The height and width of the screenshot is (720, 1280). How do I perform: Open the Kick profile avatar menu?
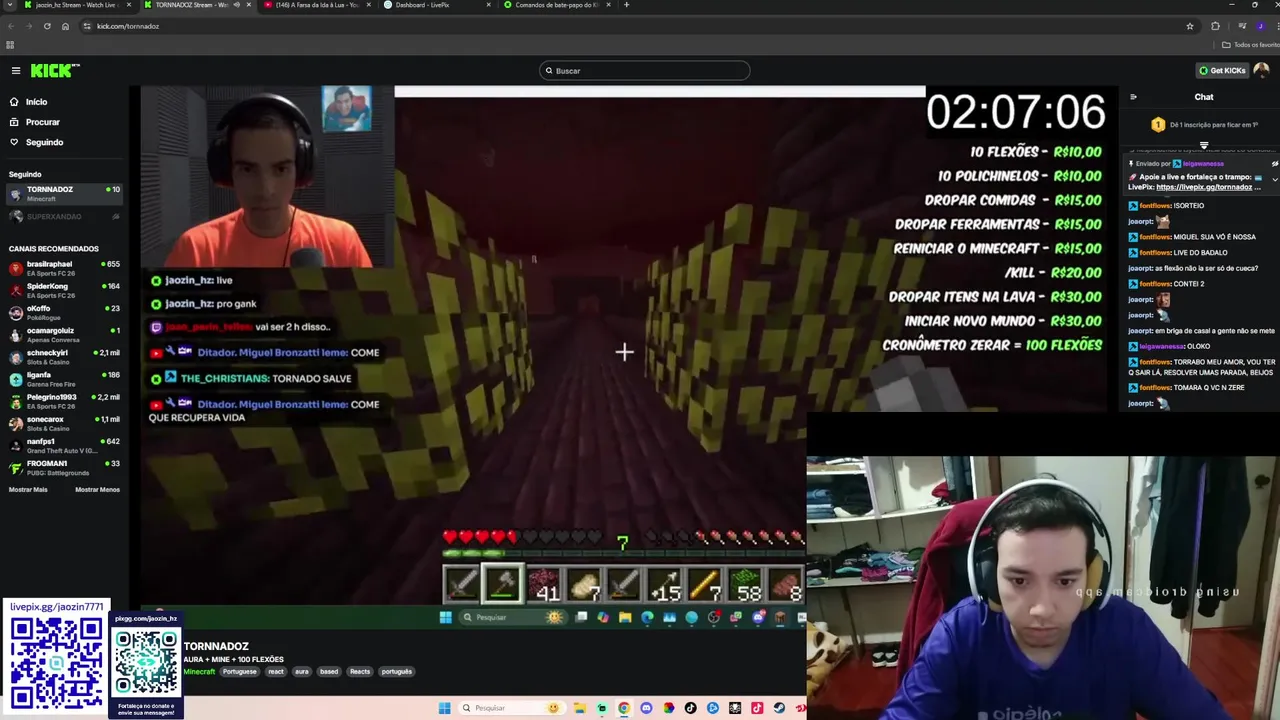pos(1261,70)
